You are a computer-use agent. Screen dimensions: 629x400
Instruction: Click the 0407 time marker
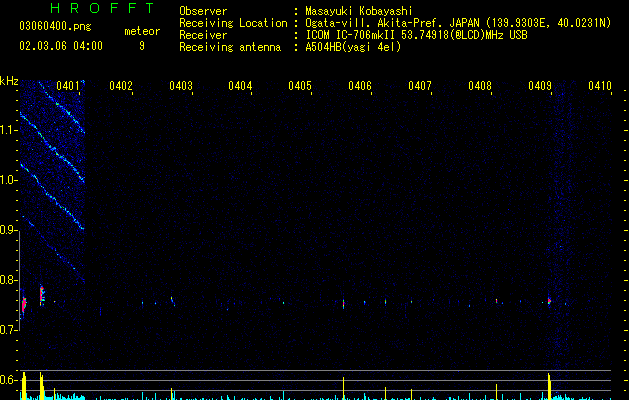420,86
